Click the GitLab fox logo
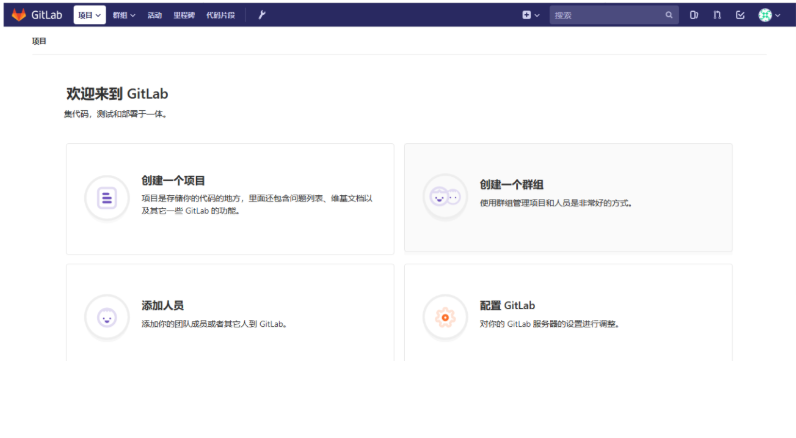Image resolution: width=796 pixels, height=438 pixels. point(19,15)
